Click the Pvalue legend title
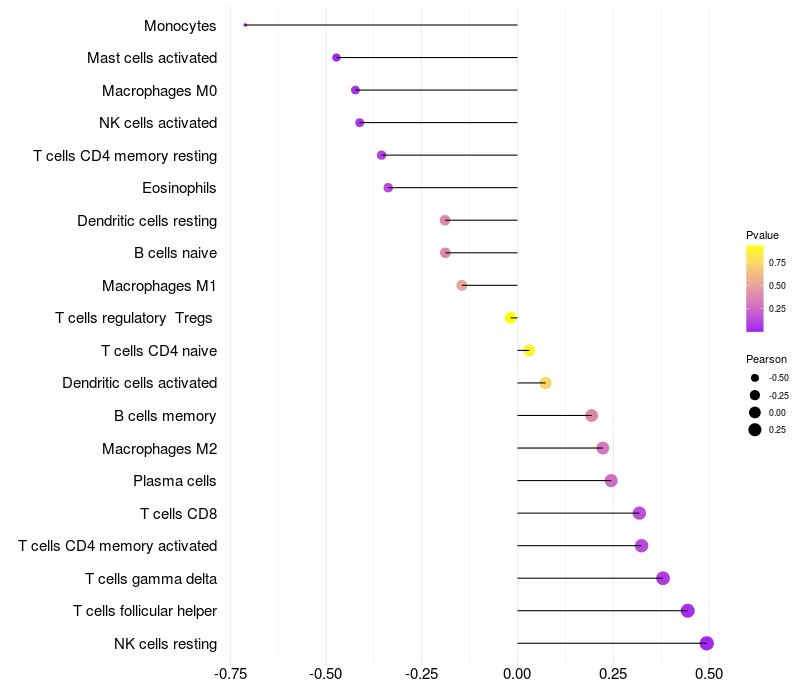The width and height of the screenshot is (800, 700). 762,235
